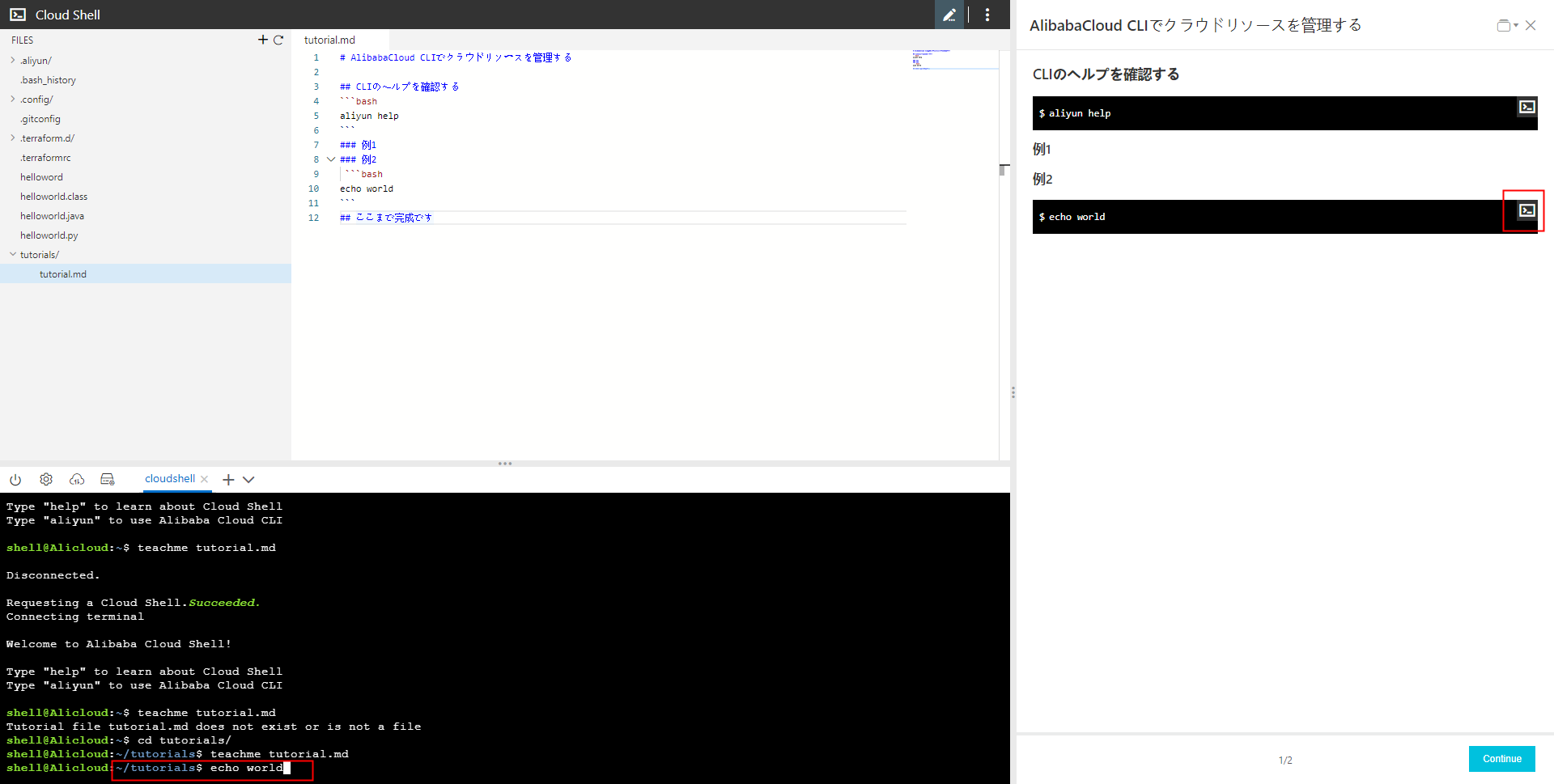Click the Cloud Shell logo icon

(18, 15)
